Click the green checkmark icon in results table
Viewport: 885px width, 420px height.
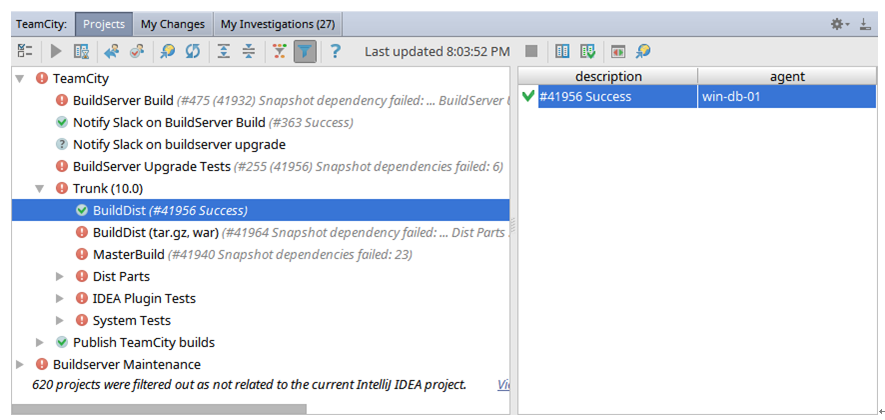[x=528, y=97]
